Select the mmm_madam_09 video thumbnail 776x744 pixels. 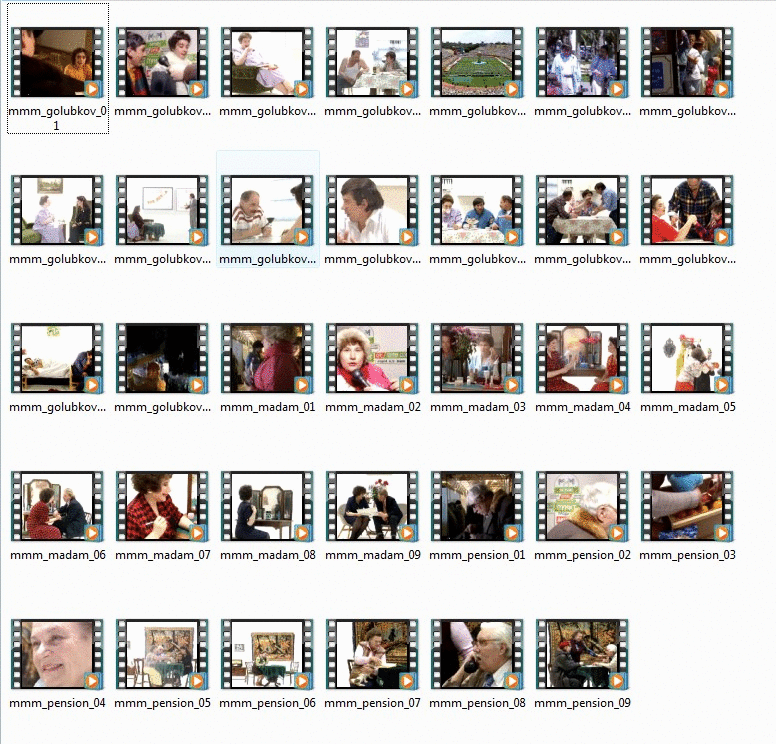[x=372, y=506]
